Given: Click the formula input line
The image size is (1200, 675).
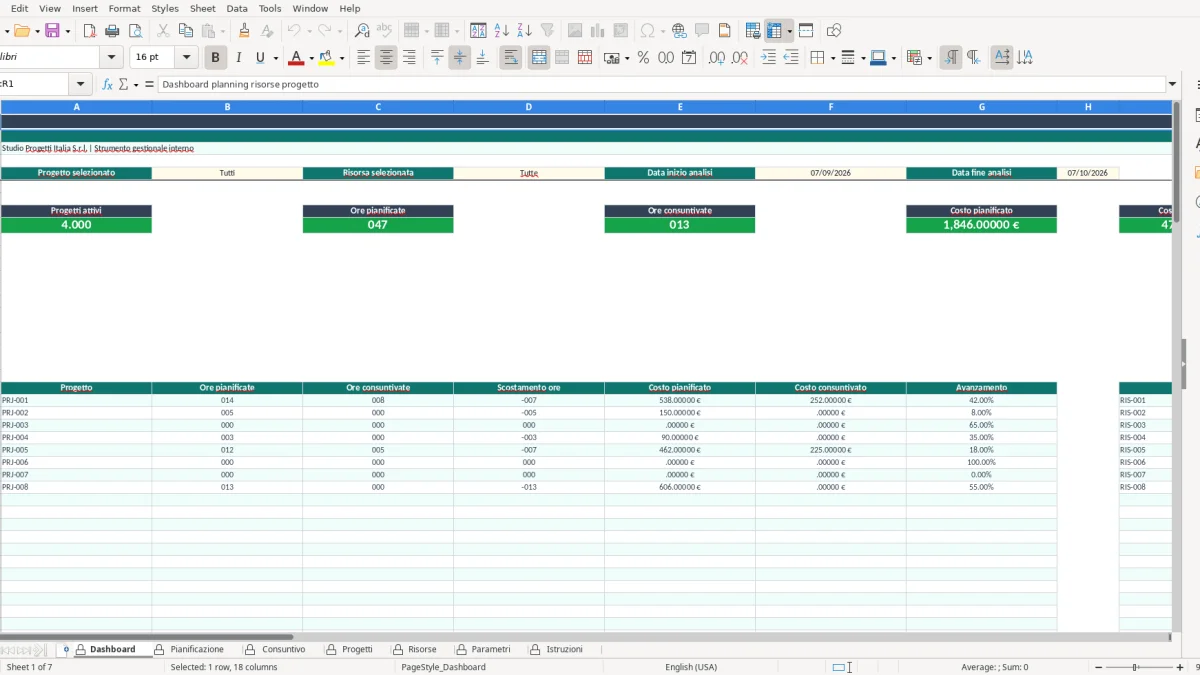Looking at the screenshot, I should (x=661, y=85).
